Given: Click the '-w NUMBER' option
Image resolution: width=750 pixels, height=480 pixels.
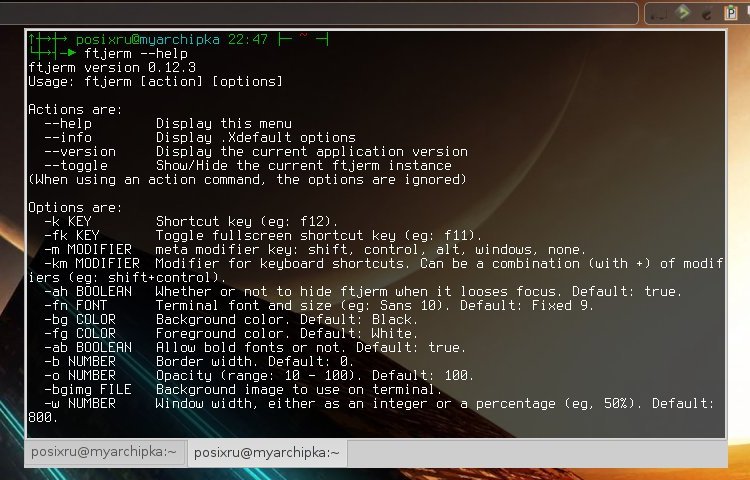Looking at the screenshot, I should coord(80,404).
